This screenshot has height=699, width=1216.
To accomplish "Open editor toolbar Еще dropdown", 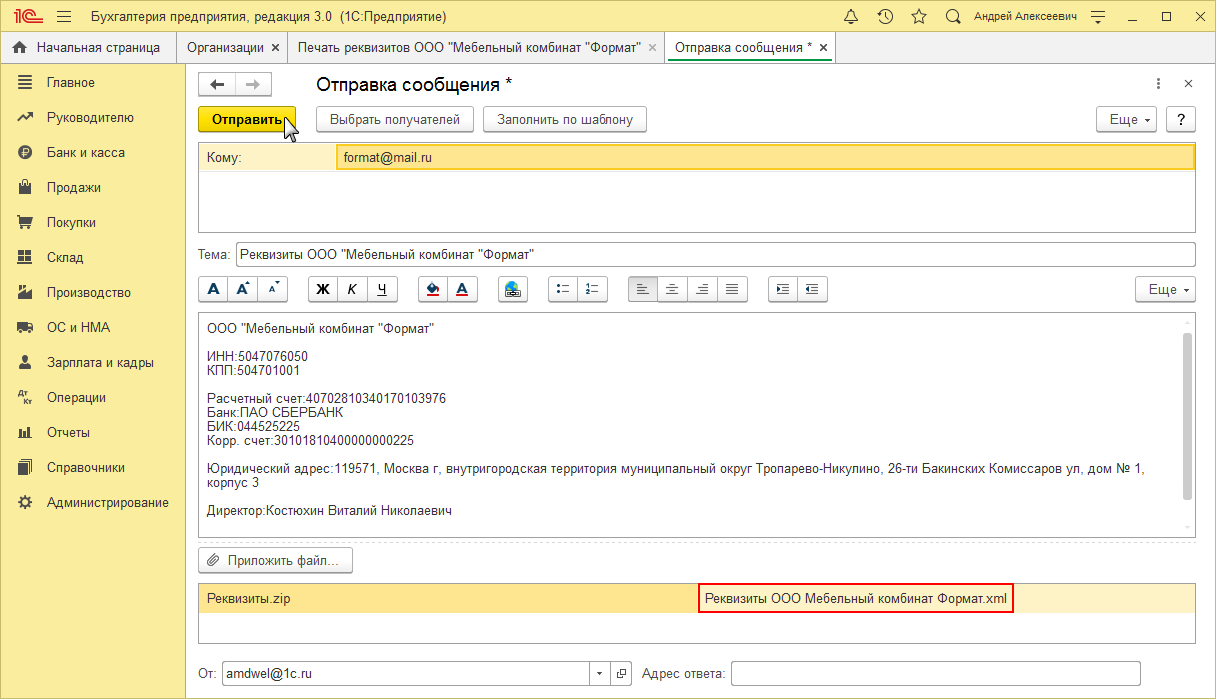I will [1166, 289].
